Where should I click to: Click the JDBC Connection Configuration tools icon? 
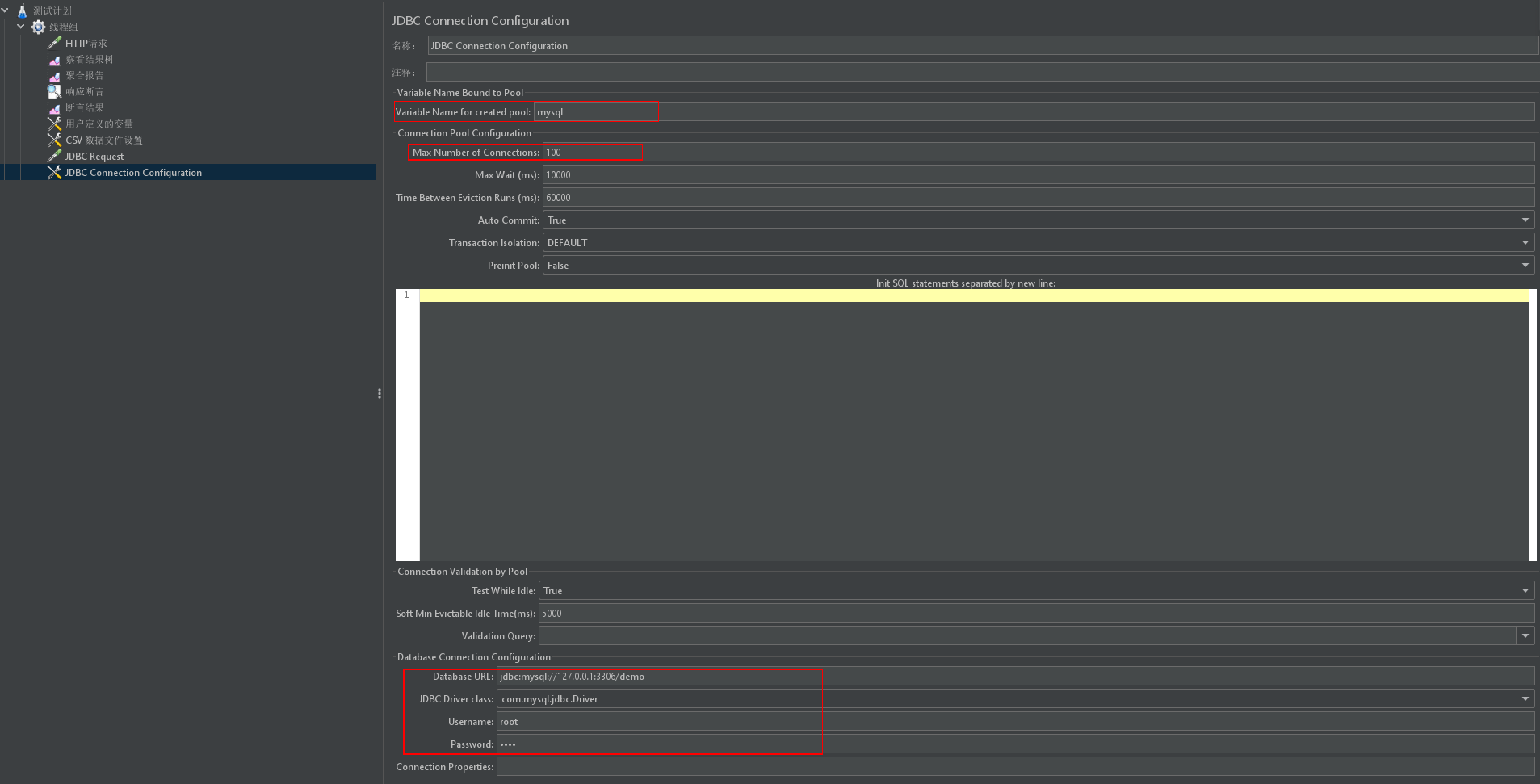click(55, 172)
